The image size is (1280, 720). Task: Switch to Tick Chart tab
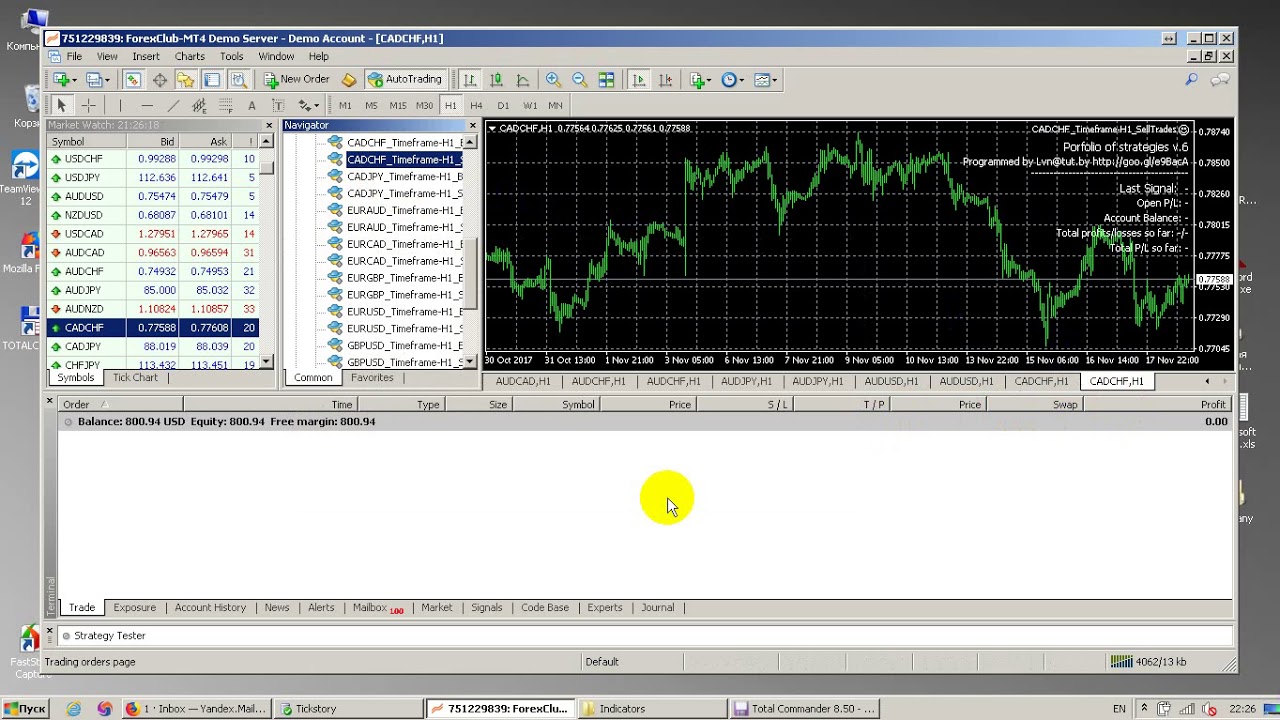(x=135, y=378)
